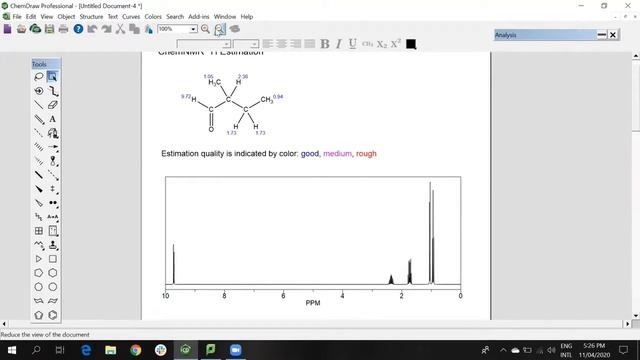
Task: Select the Hashed Wedged Bond tool
Action: tap(39, 161)
